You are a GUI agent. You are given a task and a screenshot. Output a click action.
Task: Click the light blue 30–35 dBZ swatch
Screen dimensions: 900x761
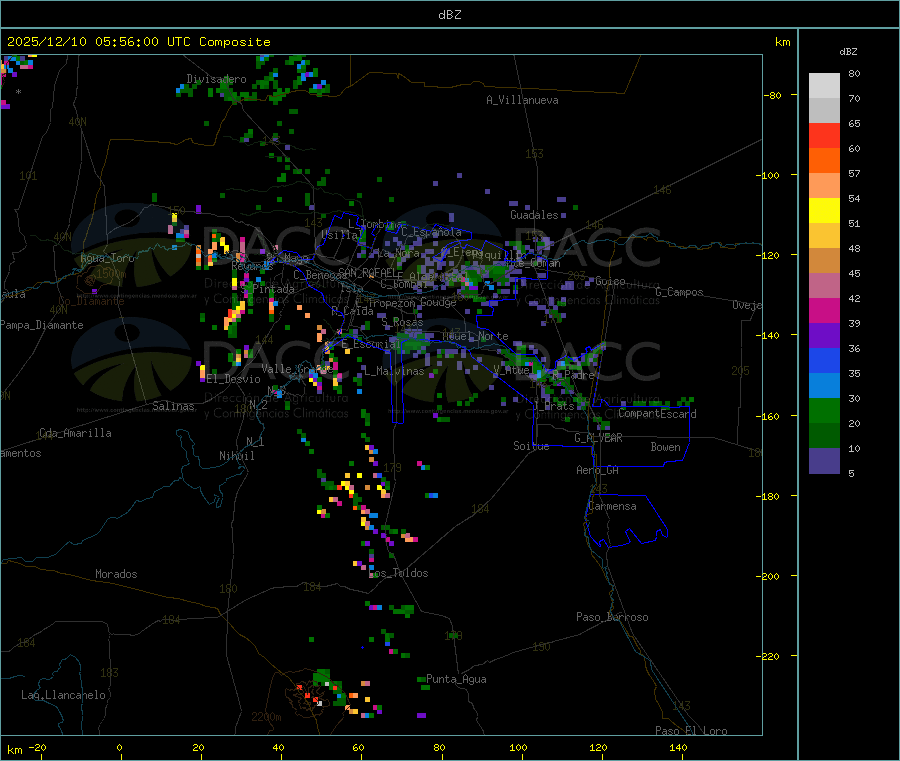tap(824, 386)
